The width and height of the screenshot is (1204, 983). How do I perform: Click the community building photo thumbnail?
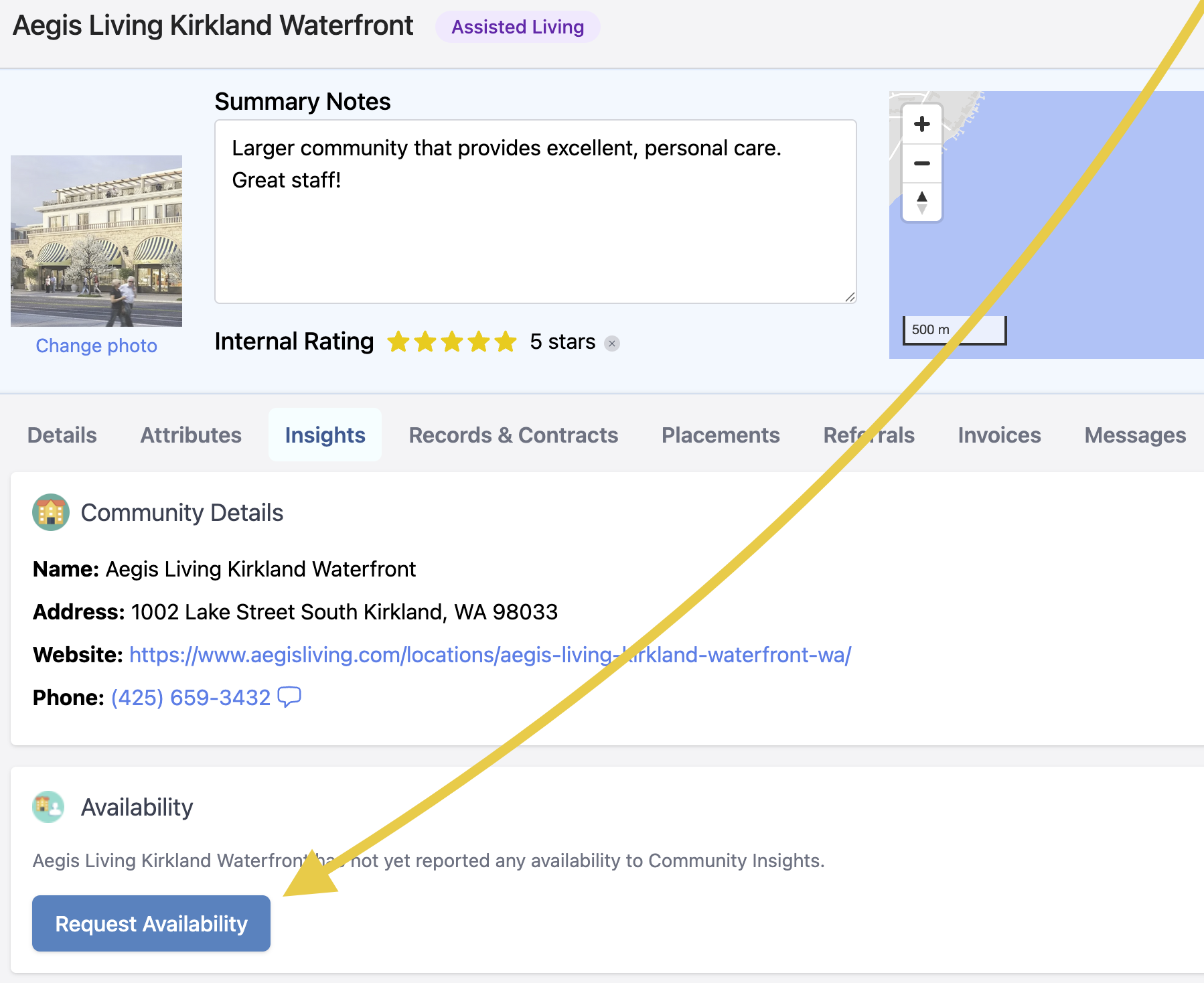pos(96,241)
